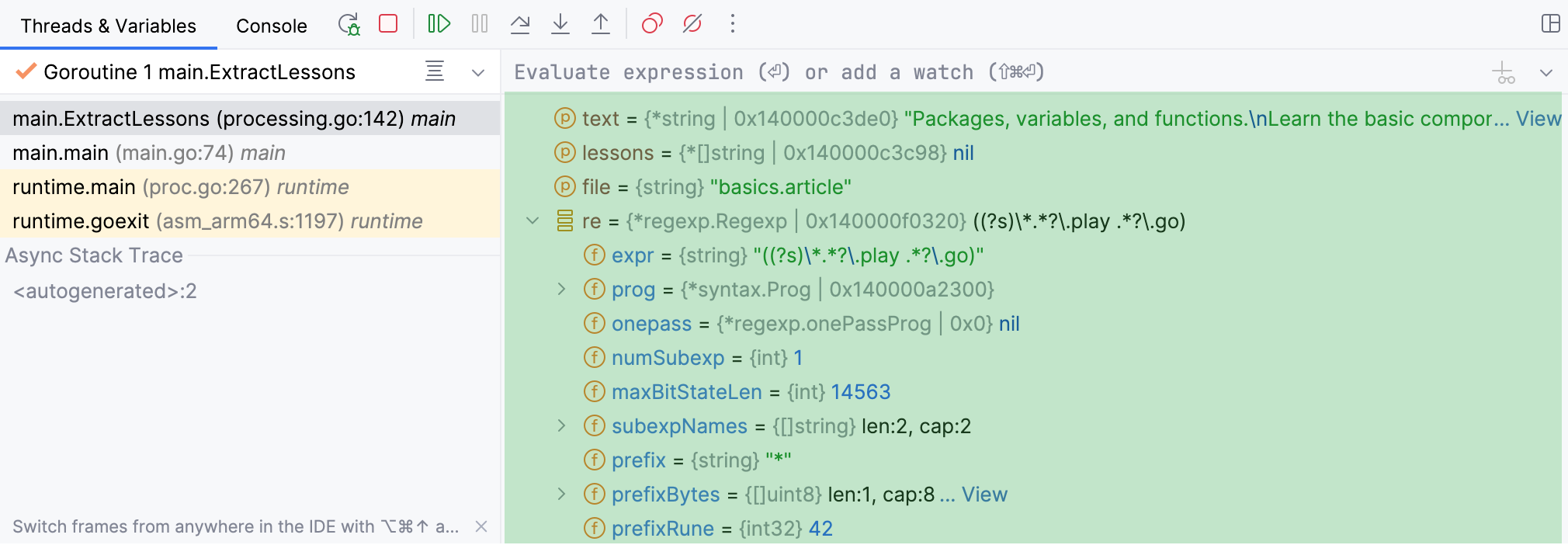This screenshot has width=1568, height=545.
Task: View the full text string value
Action: click(1540, 118)
